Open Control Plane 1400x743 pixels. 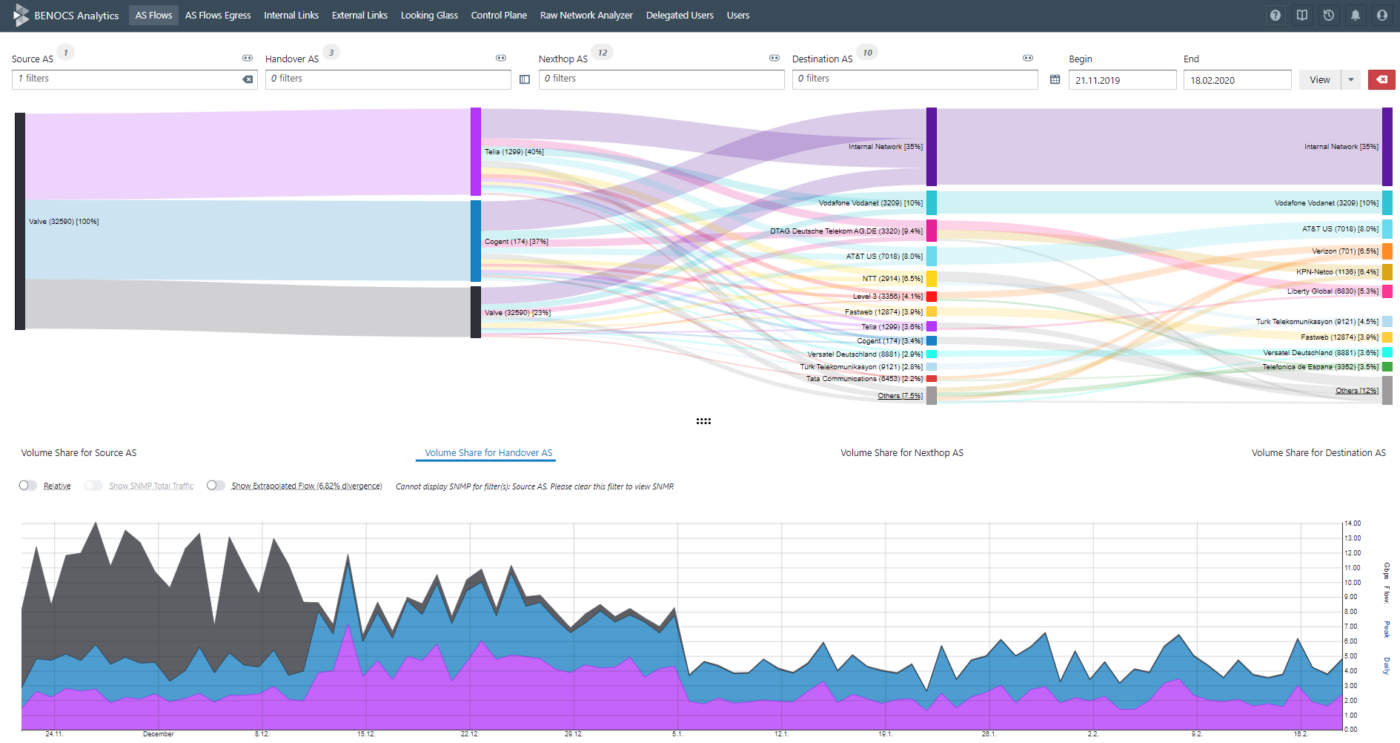click(501, 15)
